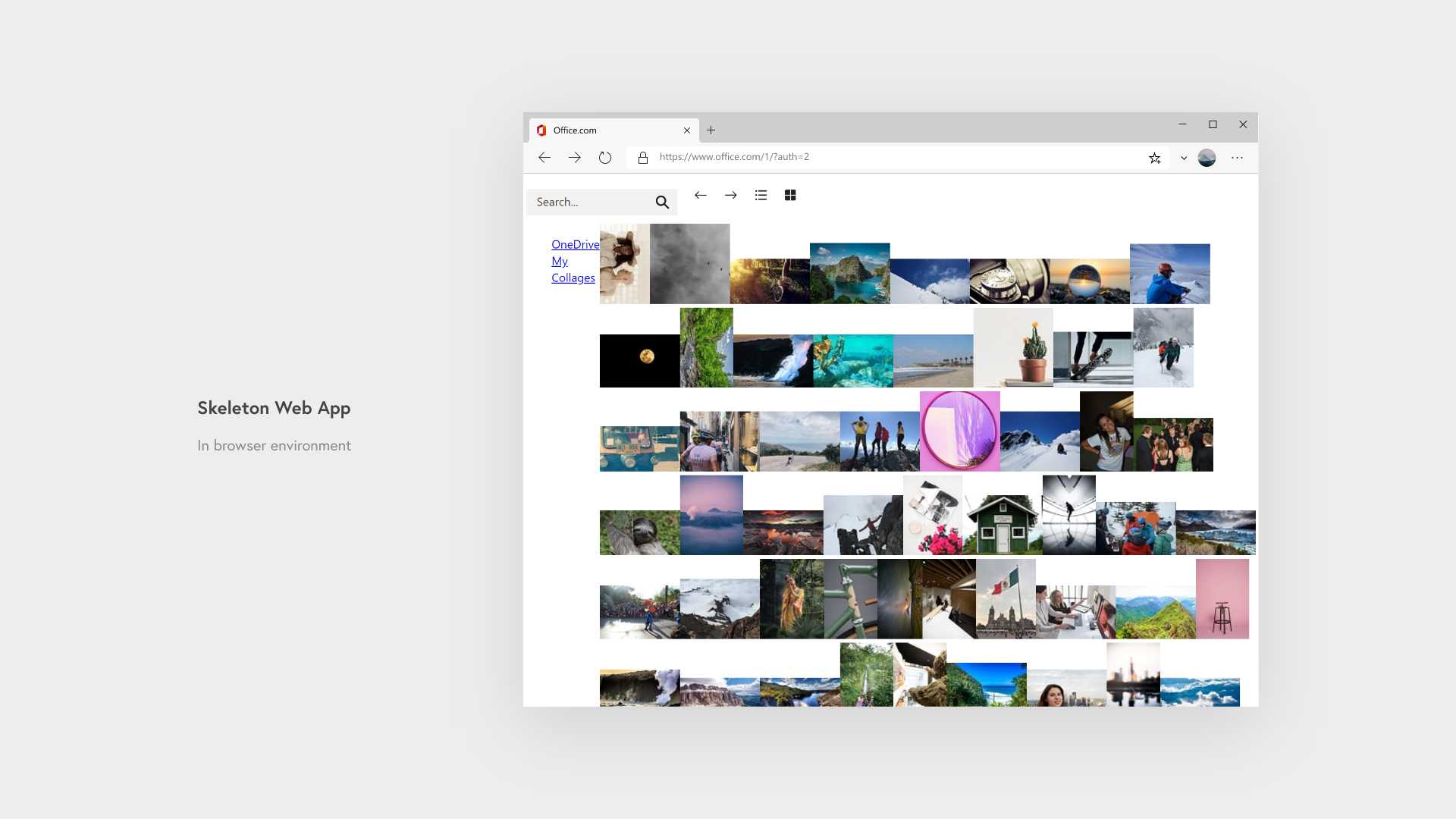Switch to list view
This screenshot has height=819, width=1456.
761,196
